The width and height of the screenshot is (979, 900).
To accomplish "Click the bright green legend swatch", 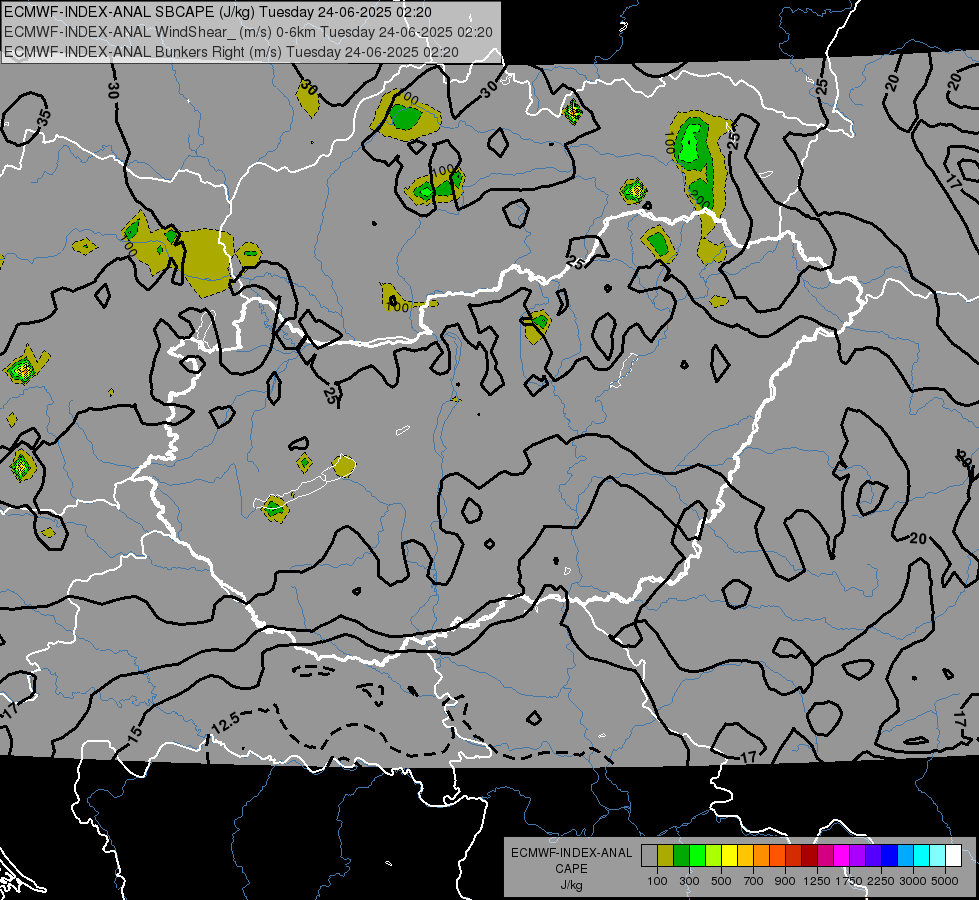I will tap(697, 856).
